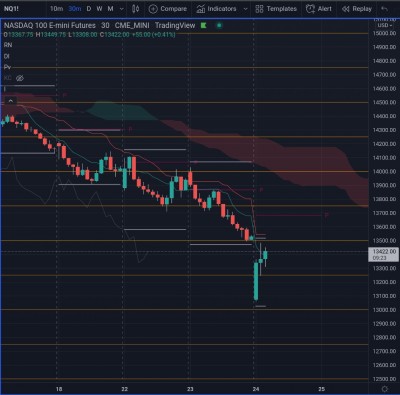Click the 22 date on time axis
400x395 pixels.
click(x=125, y=389)
